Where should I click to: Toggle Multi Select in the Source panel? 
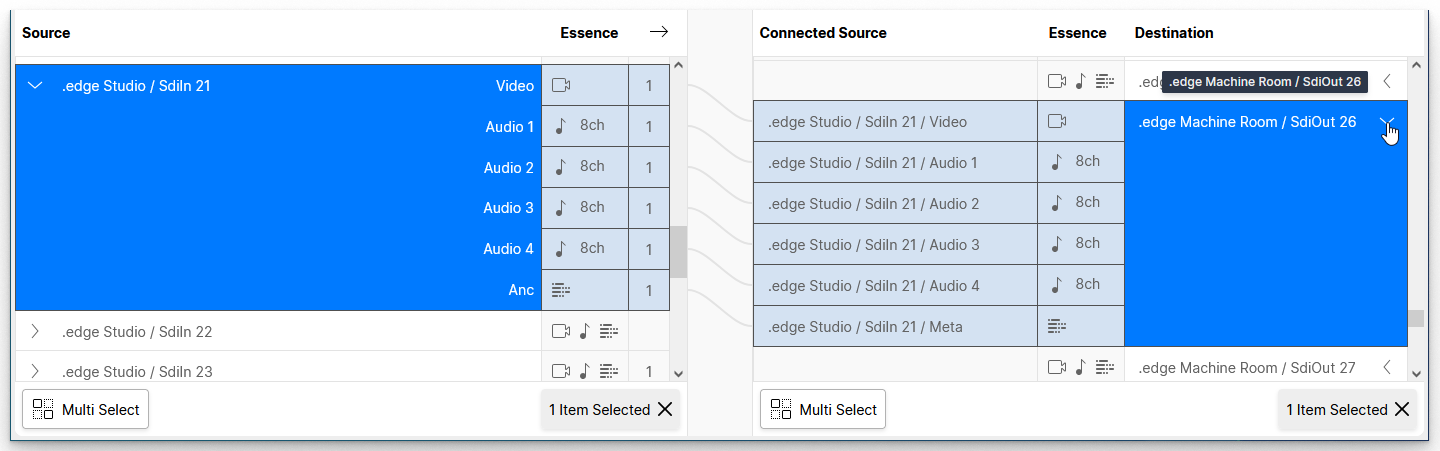(x=86, y=409)
